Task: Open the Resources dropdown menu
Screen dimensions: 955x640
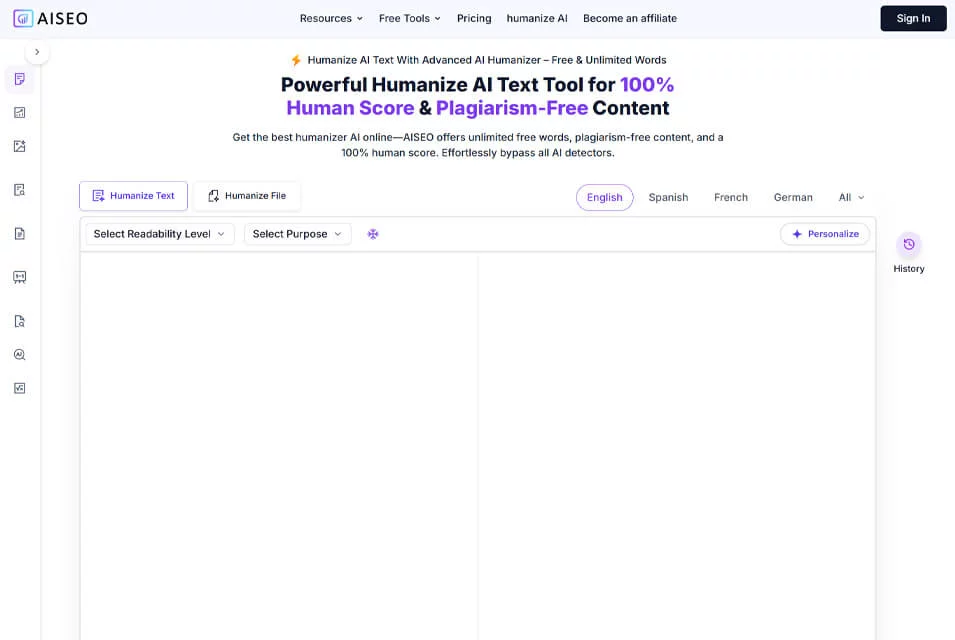Action: click(x=331, y=18)
